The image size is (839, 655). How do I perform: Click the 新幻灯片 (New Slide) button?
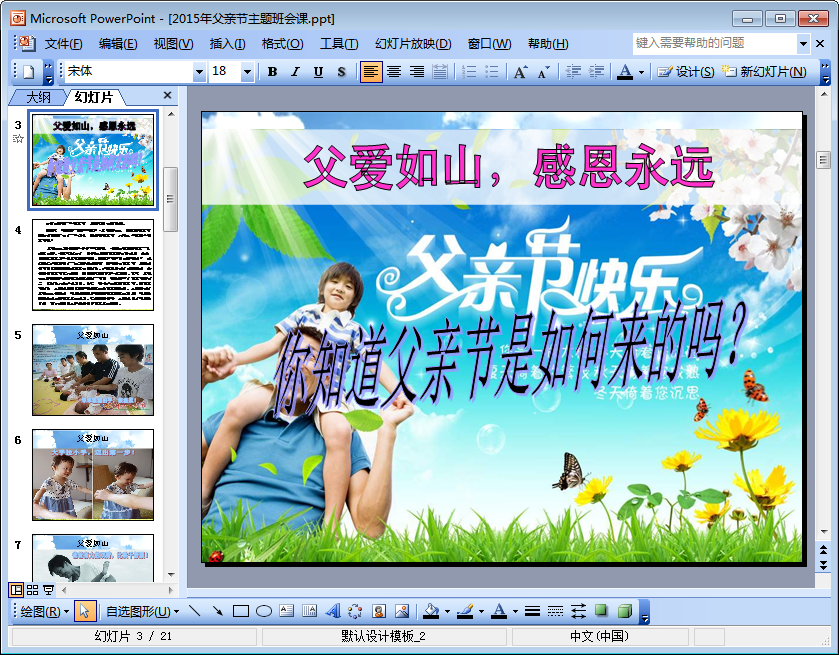point(765,72)
